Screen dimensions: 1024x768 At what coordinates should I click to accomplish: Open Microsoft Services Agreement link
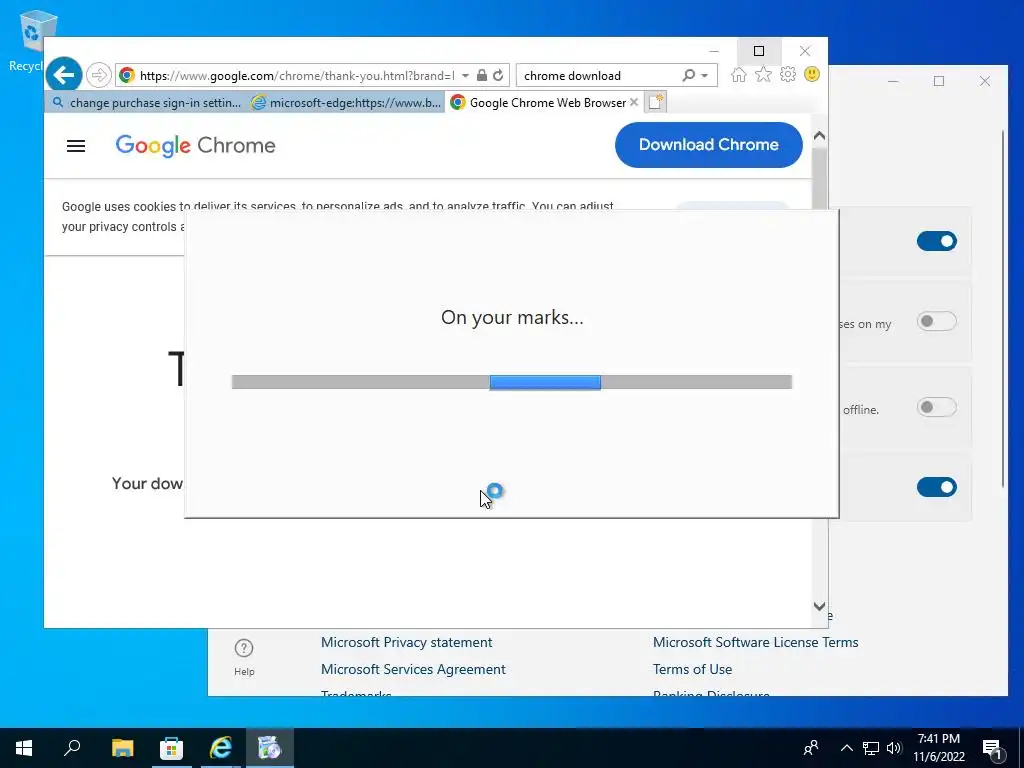tap(413, 669)
